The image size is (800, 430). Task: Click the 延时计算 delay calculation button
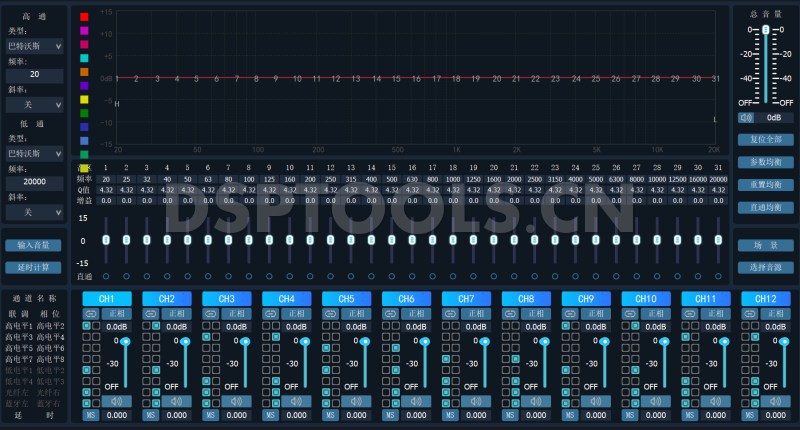tap(34, 267)
